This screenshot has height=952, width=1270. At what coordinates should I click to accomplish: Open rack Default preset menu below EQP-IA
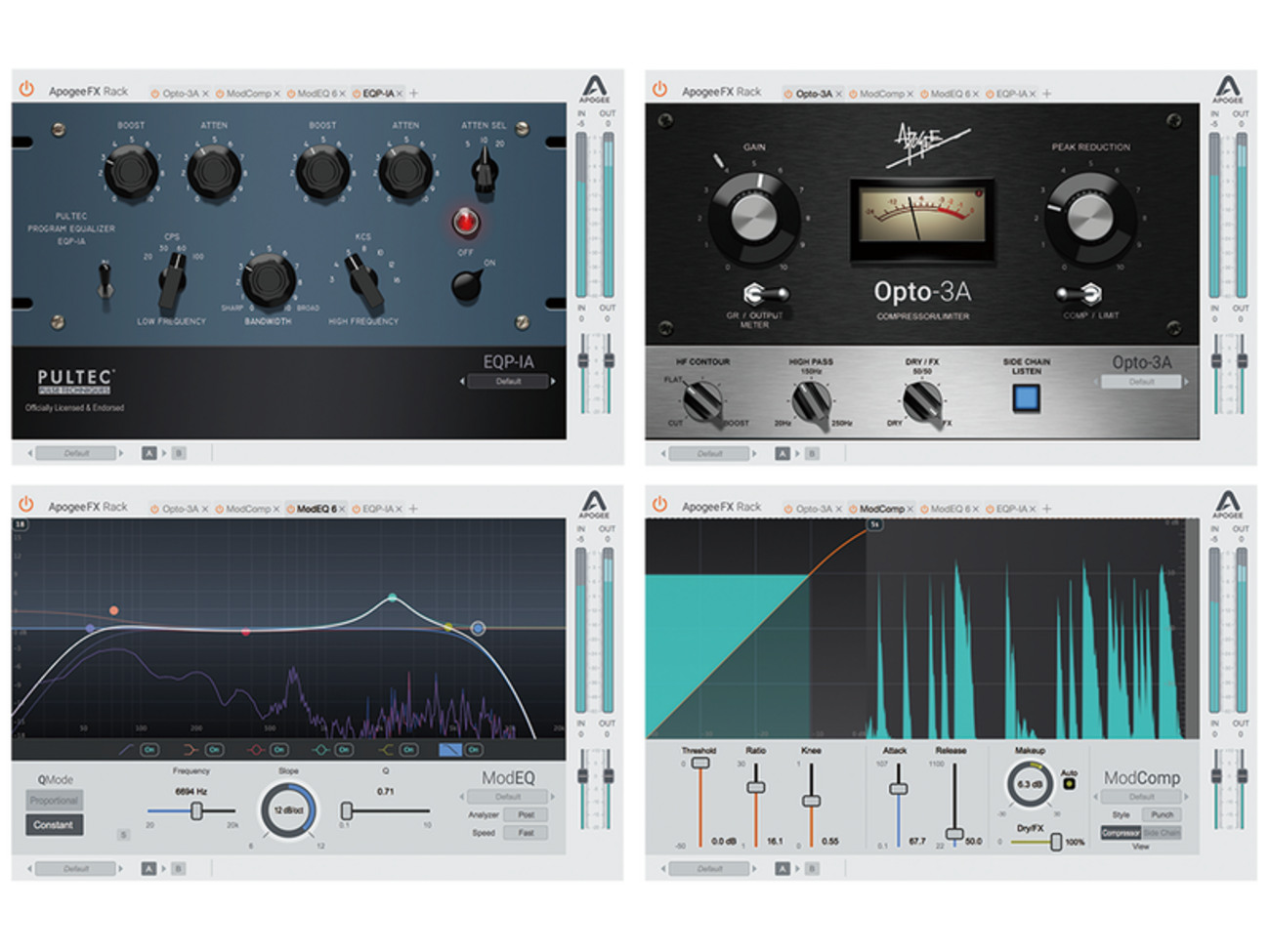[76, 453]
